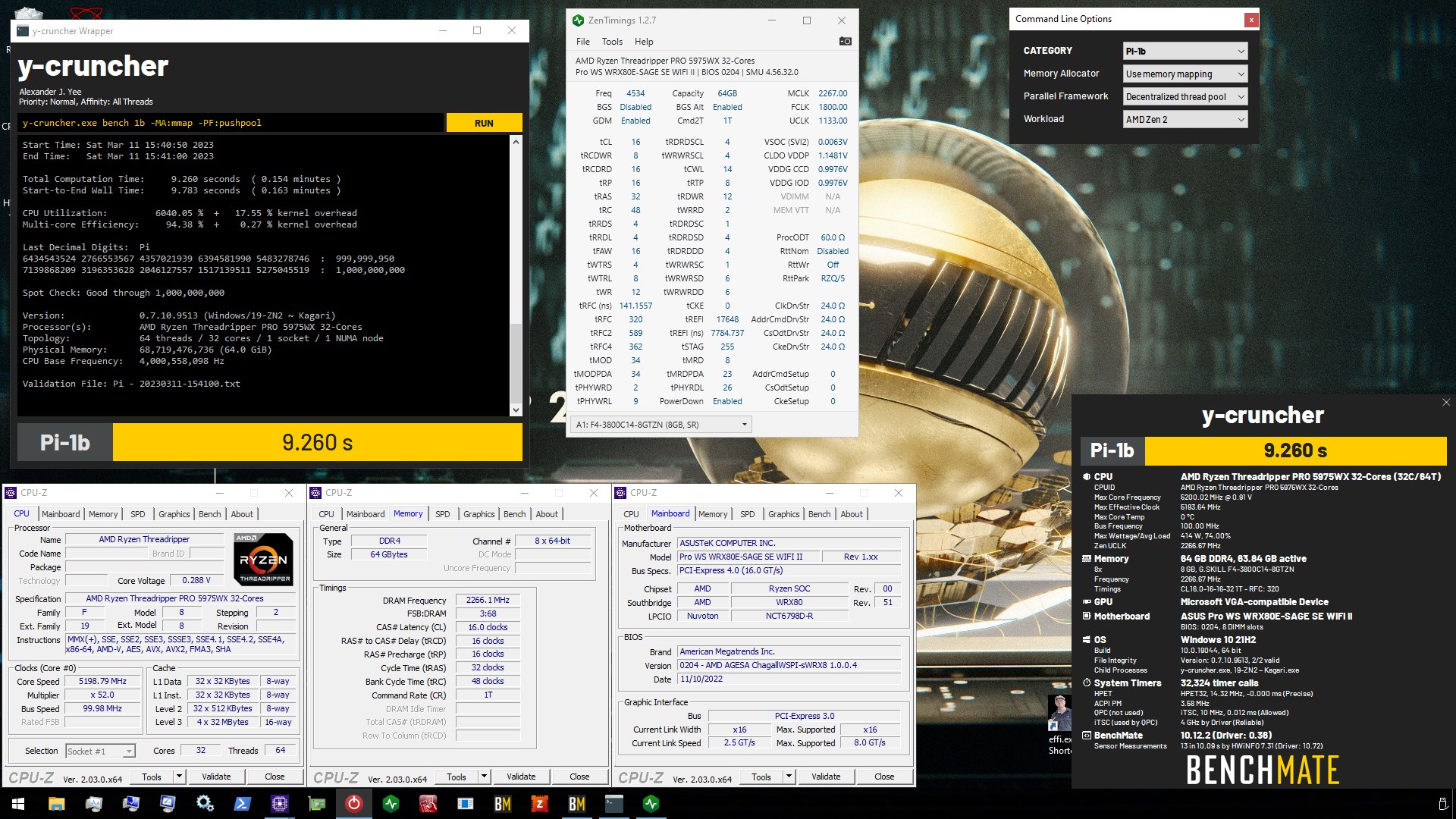Click the ZenTimings title bar app icon
The width and height of the screenshot is (1456, 819).
[579, 20]
